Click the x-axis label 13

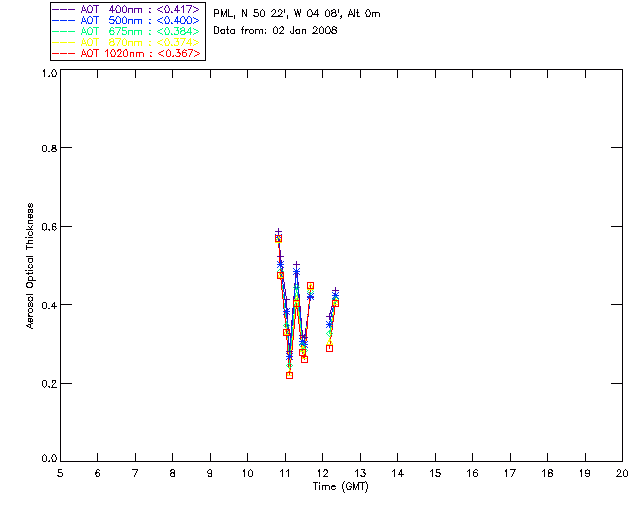360,473
